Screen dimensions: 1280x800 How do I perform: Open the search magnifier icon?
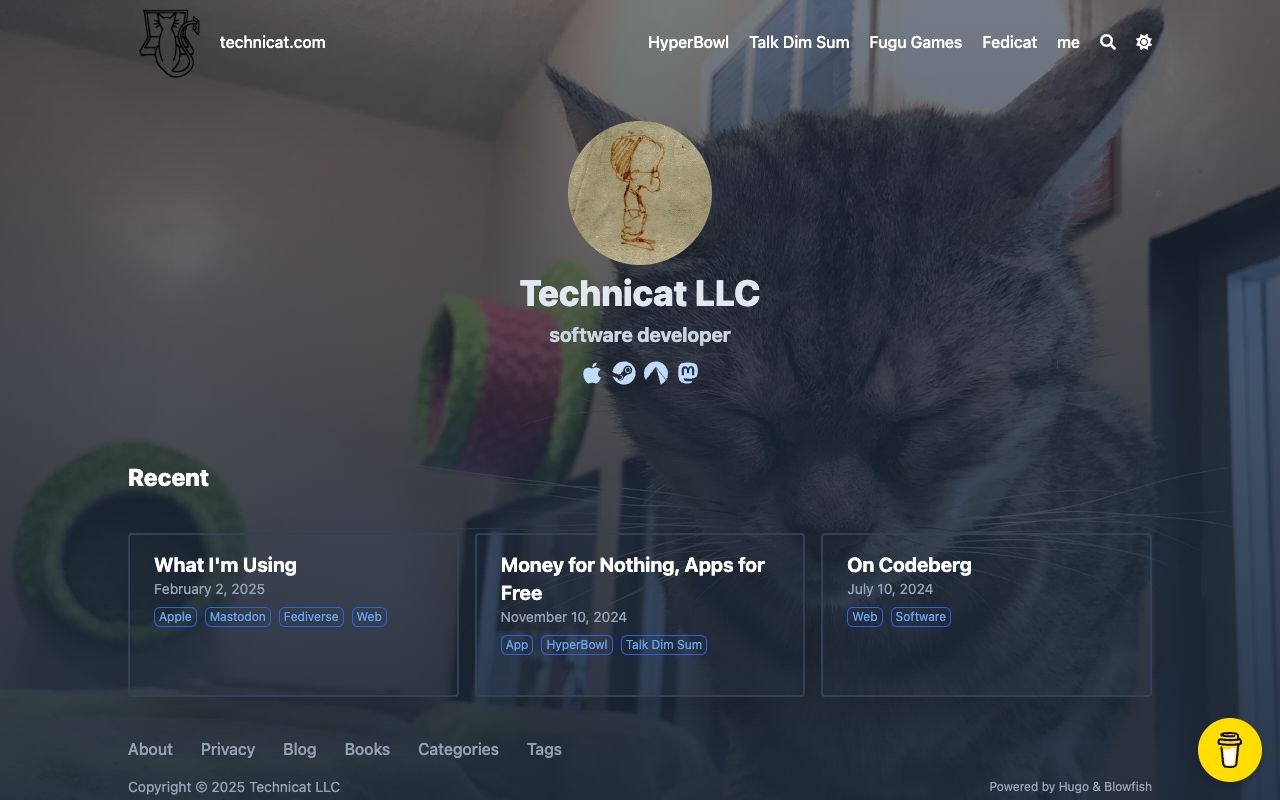pos(1108,42)
